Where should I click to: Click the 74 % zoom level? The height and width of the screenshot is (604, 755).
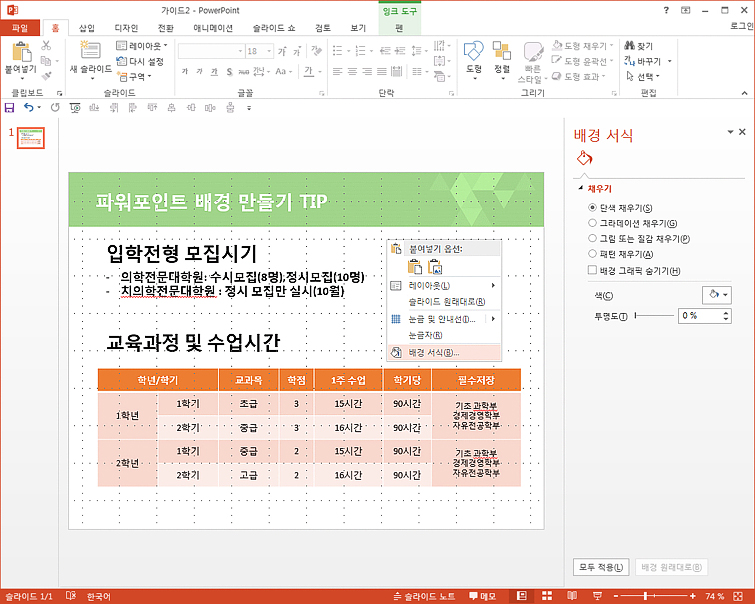(x=715, y=596)
